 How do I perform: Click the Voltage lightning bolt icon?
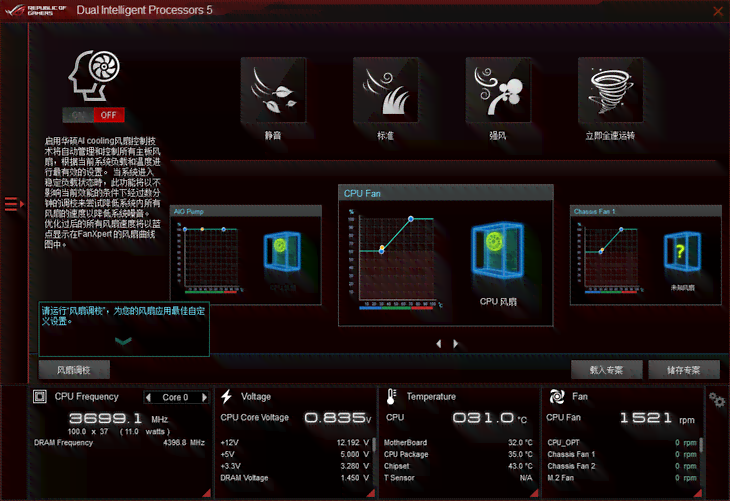(x=227, y=397)
